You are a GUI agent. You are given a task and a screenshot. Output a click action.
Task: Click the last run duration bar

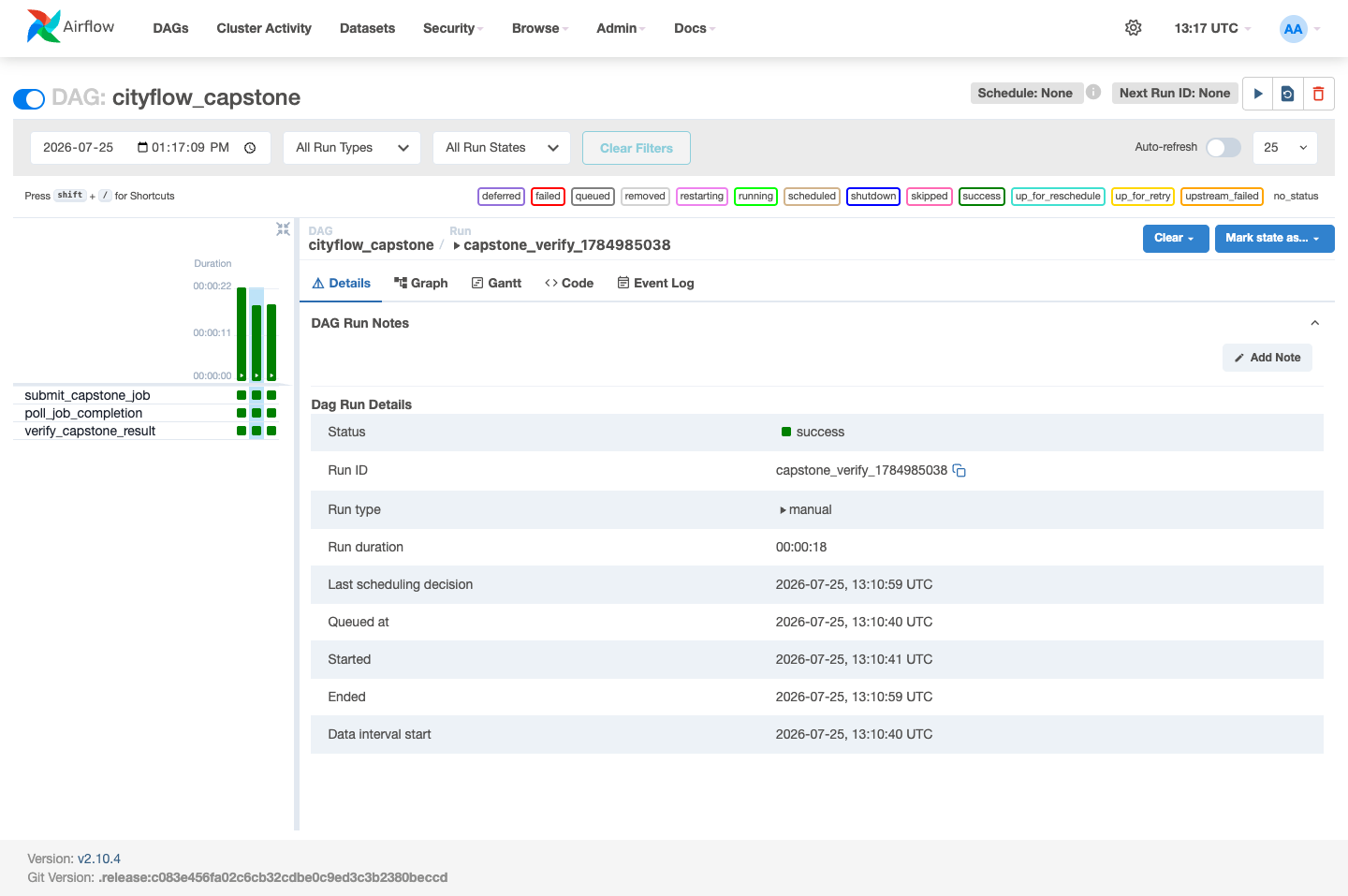point(271,342)
